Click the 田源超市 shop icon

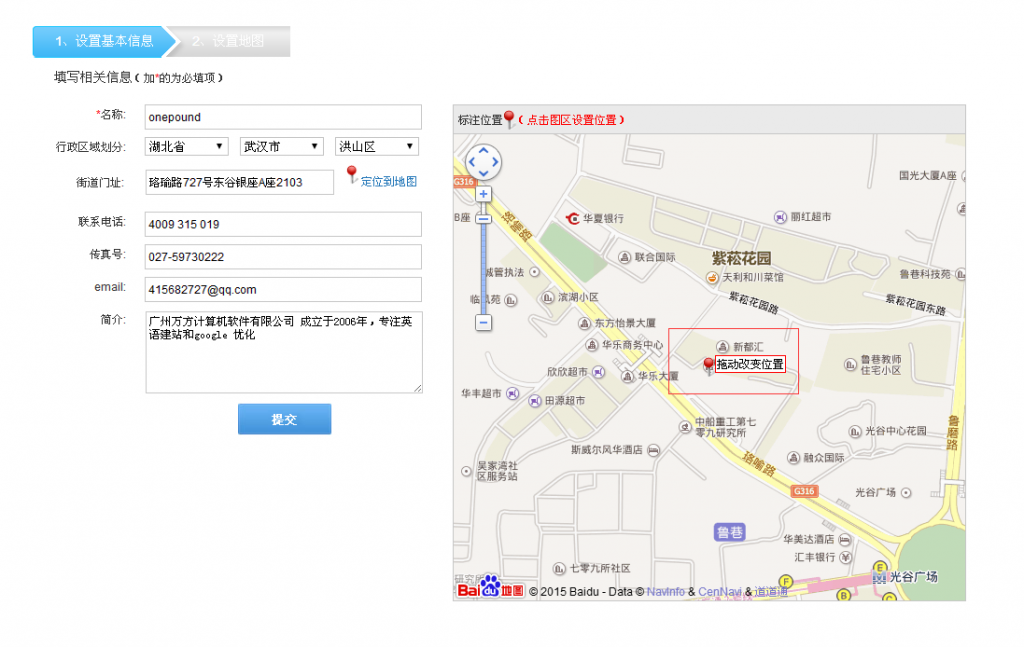535,401
